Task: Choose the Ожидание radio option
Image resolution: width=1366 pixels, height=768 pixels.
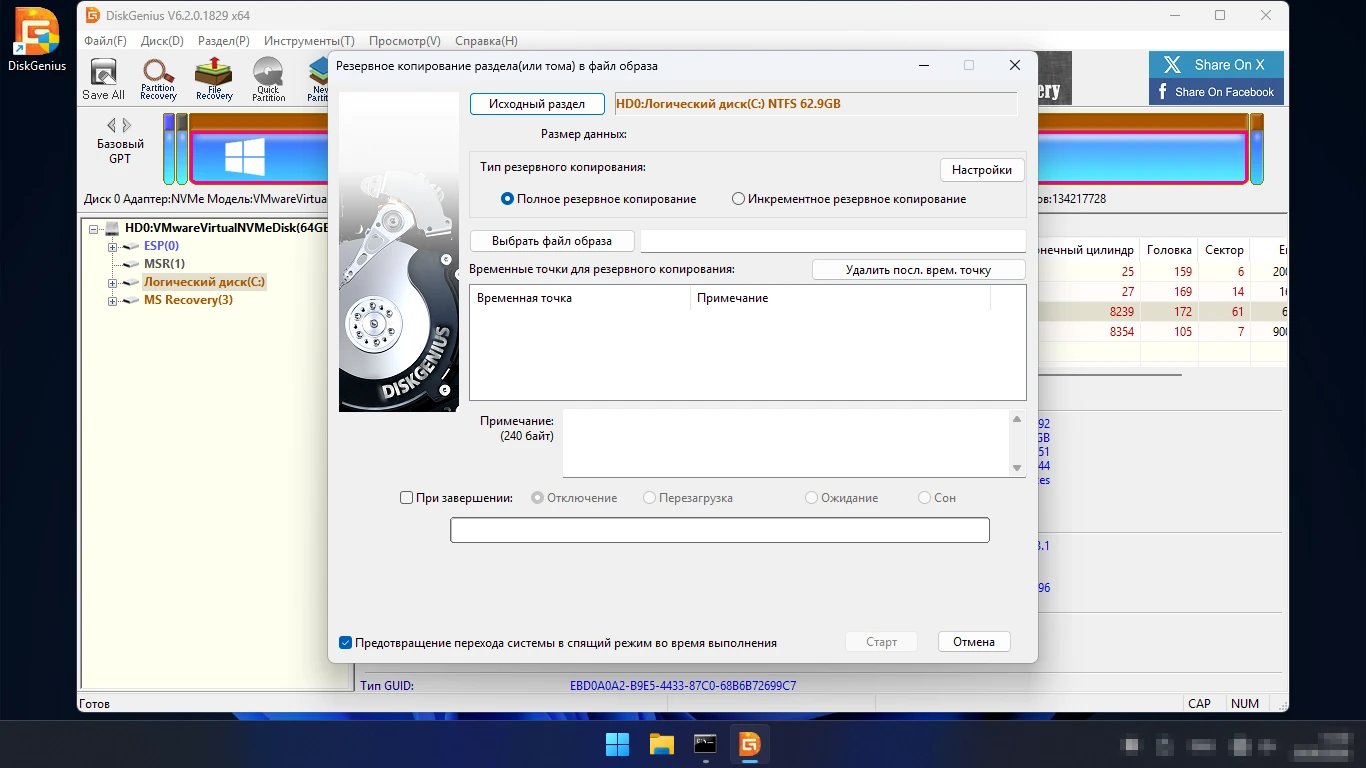Action: coord(812,497)
